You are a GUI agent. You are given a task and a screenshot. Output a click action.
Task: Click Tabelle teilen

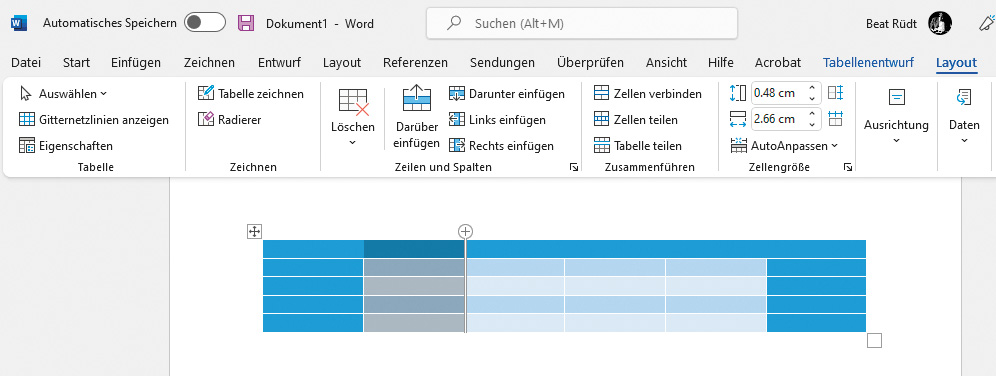click(x=637, y=145)
